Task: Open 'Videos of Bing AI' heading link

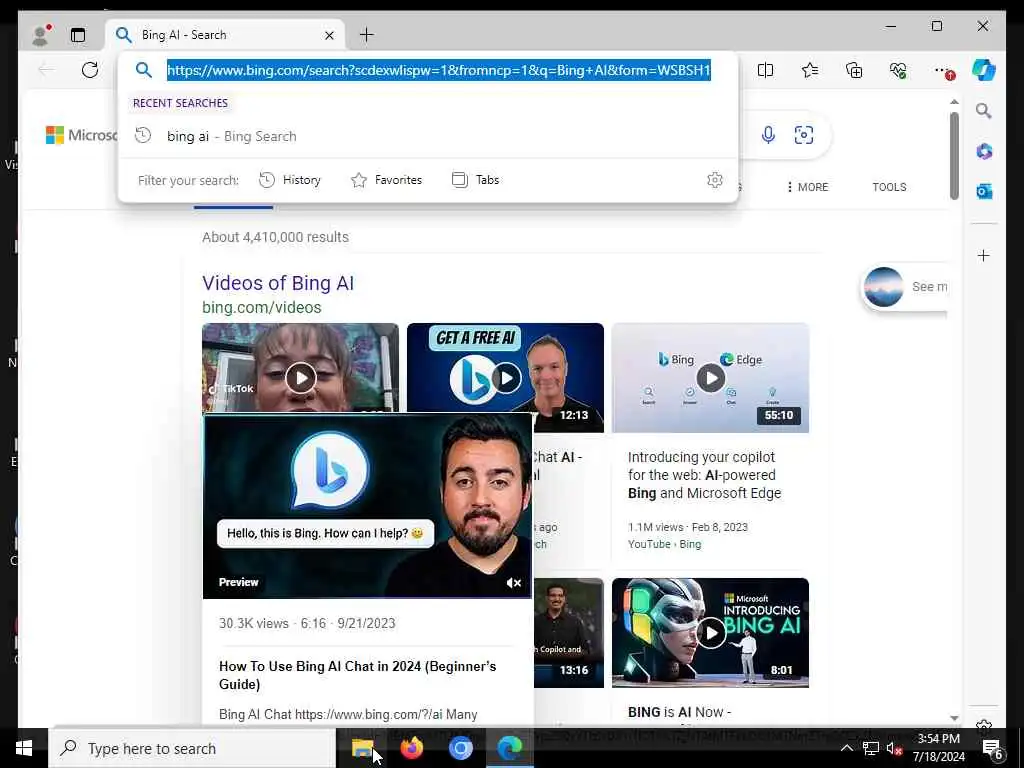Action: point(278,283)
